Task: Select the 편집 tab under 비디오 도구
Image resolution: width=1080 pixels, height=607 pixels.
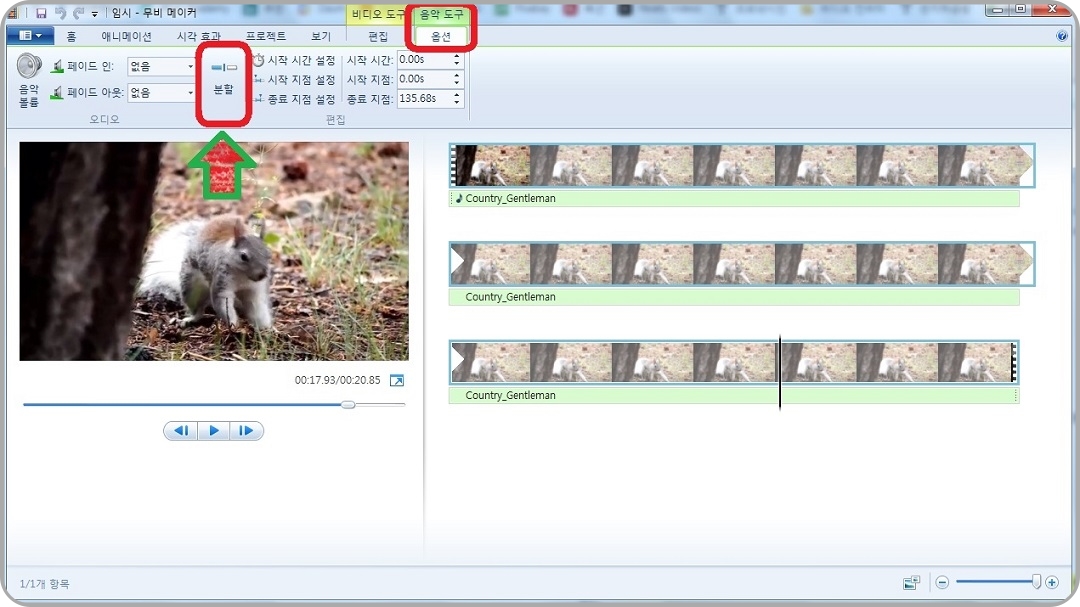Action: [378, 36]
